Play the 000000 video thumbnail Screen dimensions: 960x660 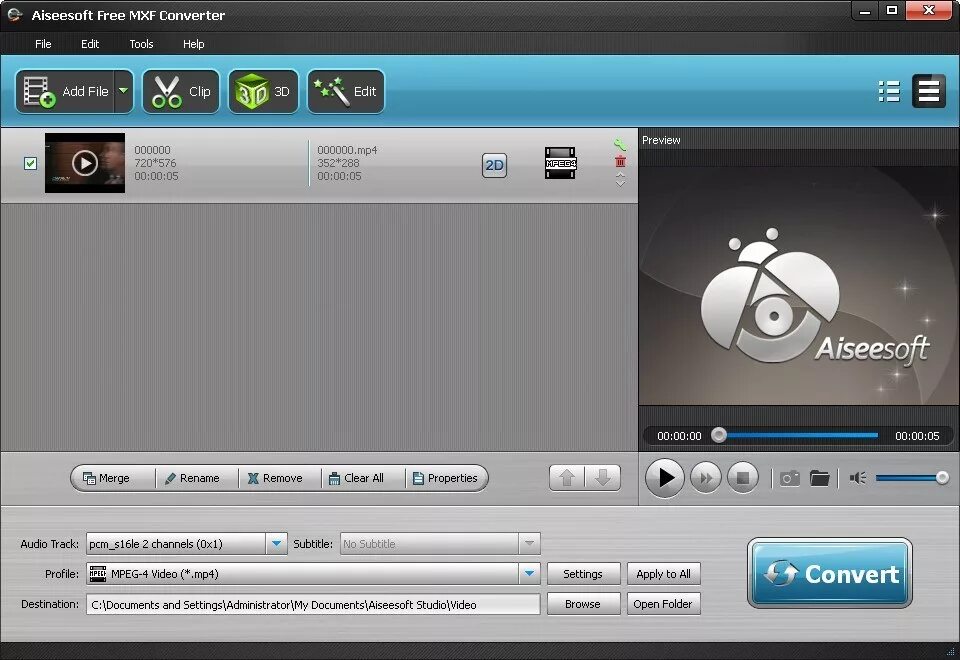point(85,163)
